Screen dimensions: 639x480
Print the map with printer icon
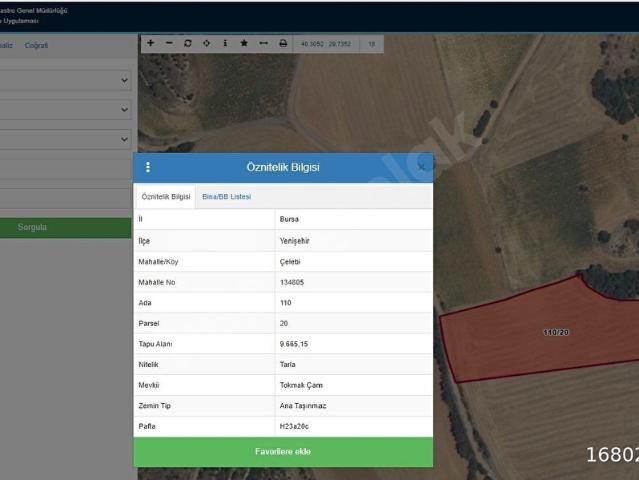(x=283, y=43)
